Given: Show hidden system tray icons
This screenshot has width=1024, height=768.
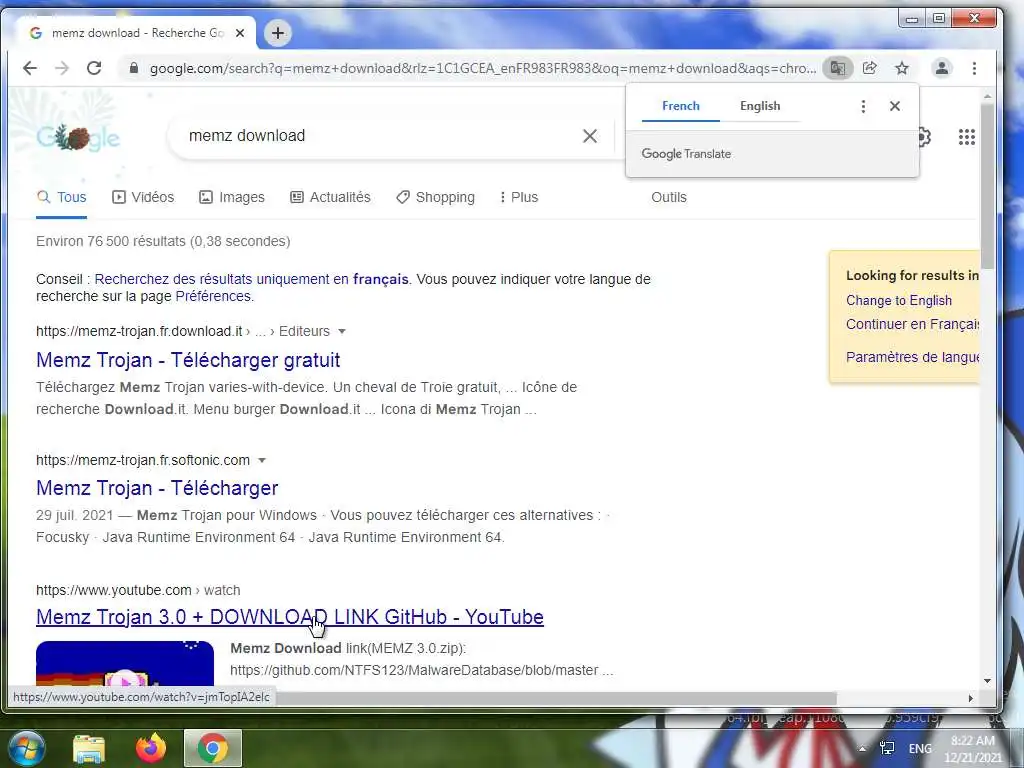Looking at the screenshot, I should click(x=862, y=749).
